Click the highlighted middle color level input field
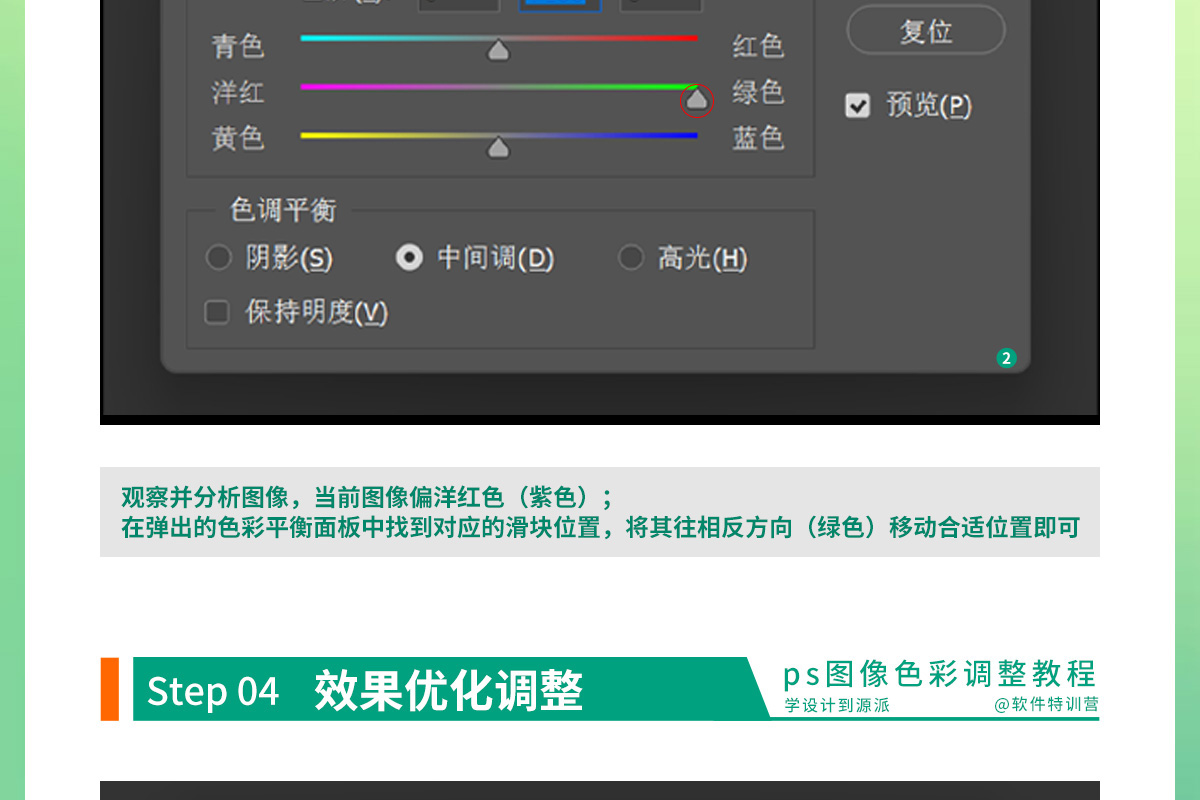The width and height of the screenshot is (1200, 800). click(x=559, y=4)
